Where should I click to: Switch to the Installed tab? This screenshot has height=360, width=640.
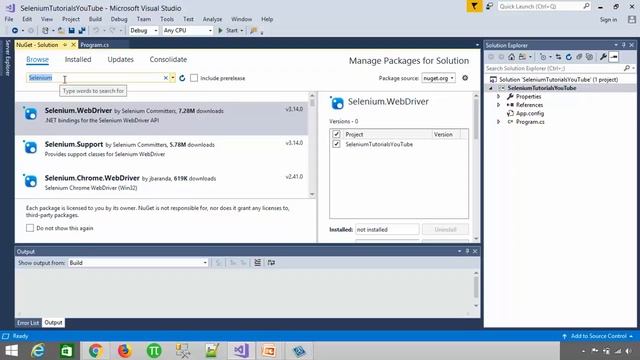(x=78, y=60)
